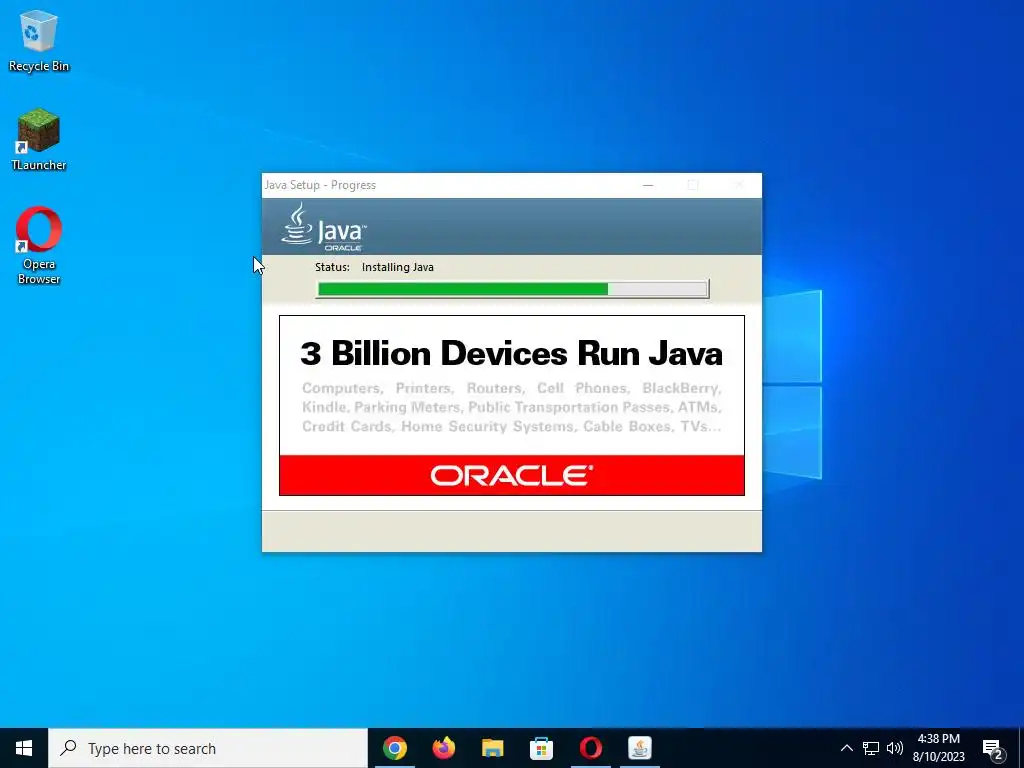Screen dimensions: 1024x768
Task: Open the network status tray icon
Action: [871, 748]
